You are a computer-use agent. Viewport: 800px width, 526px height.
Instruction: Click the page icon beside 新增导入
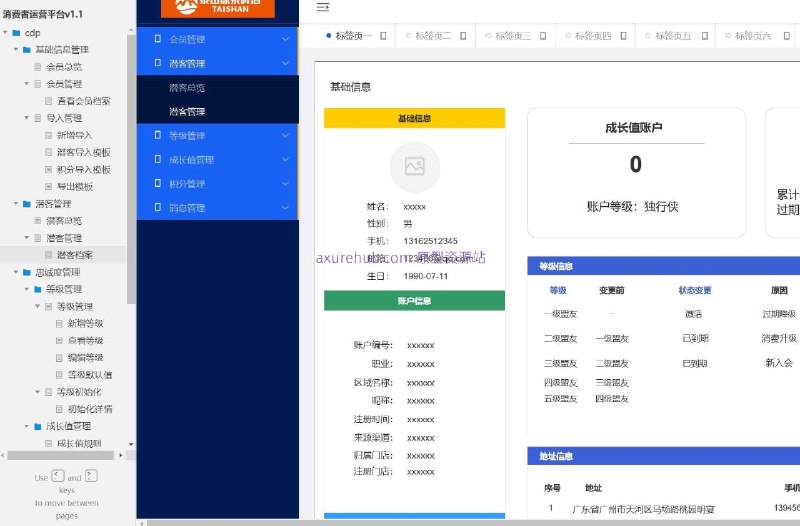(x=48, y=135)
